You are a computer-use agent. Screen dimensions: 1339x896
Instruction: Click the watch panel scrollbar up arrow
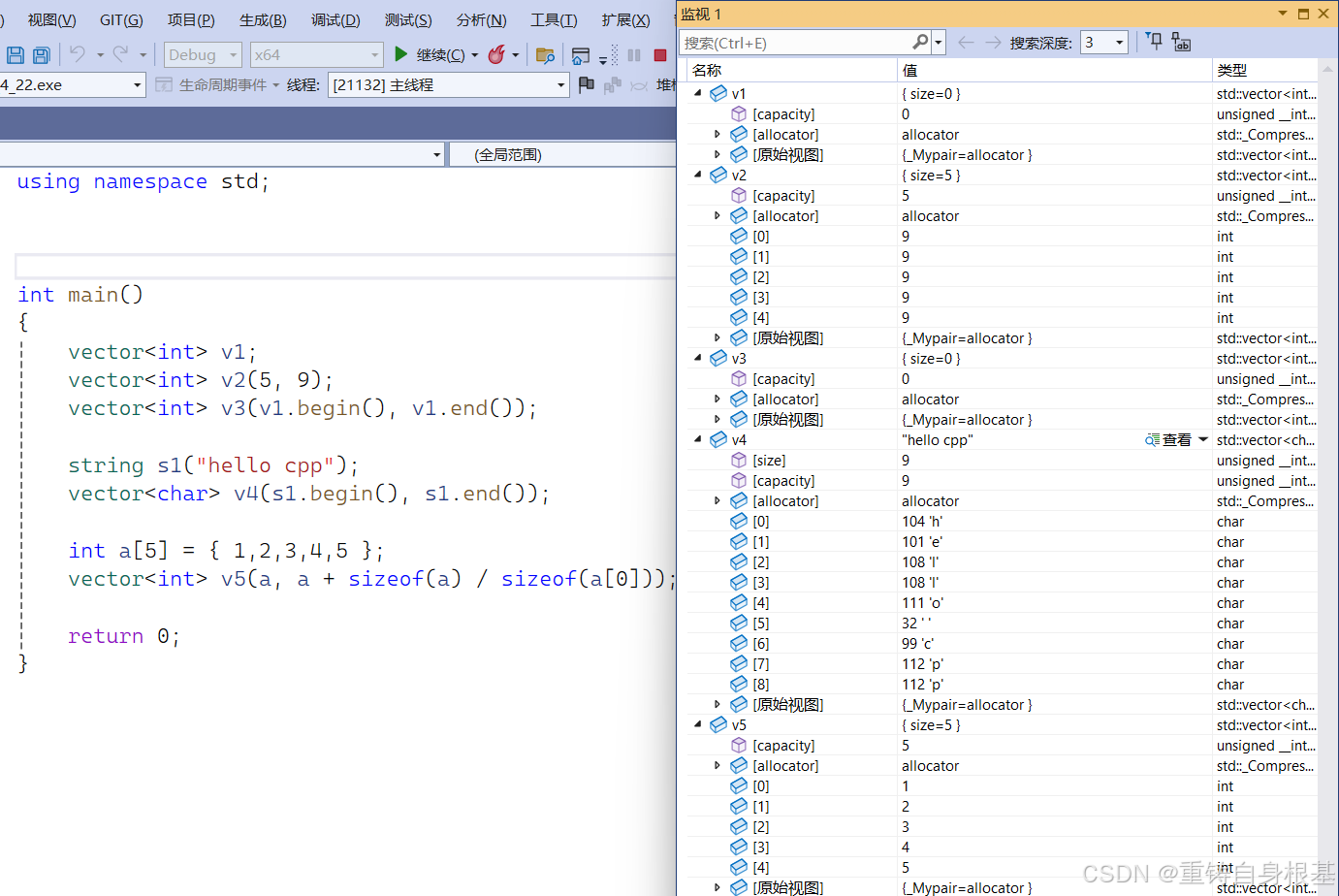point(1328,70)
